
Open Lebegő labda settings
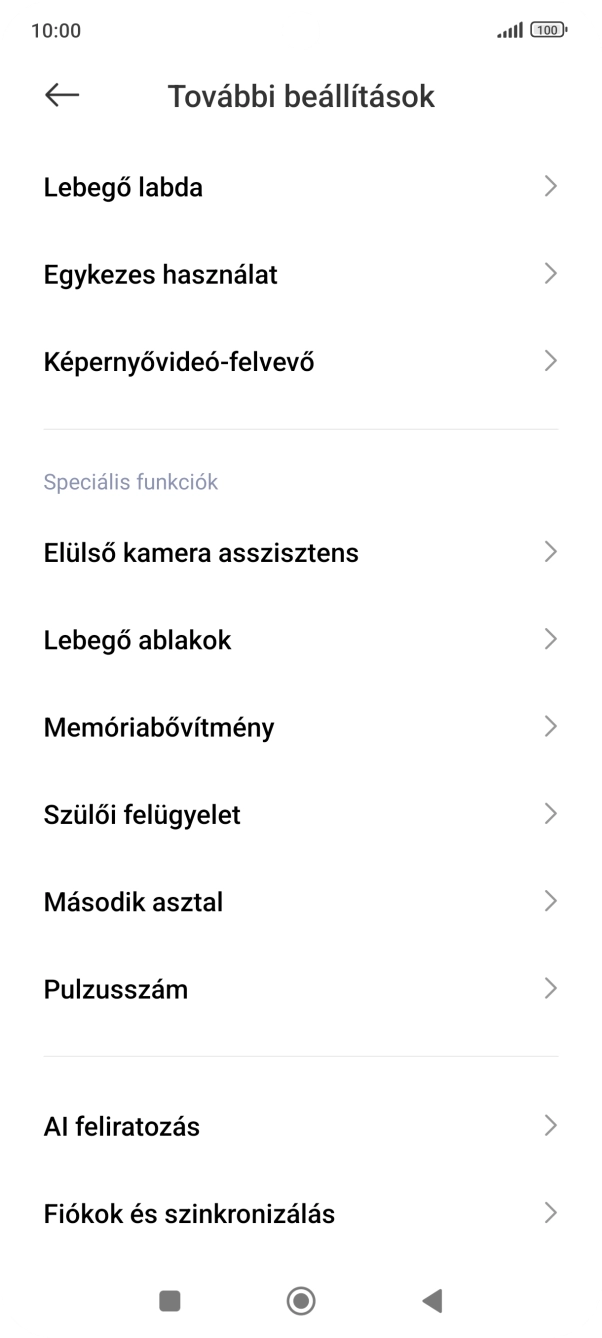(x=123, y=186)
